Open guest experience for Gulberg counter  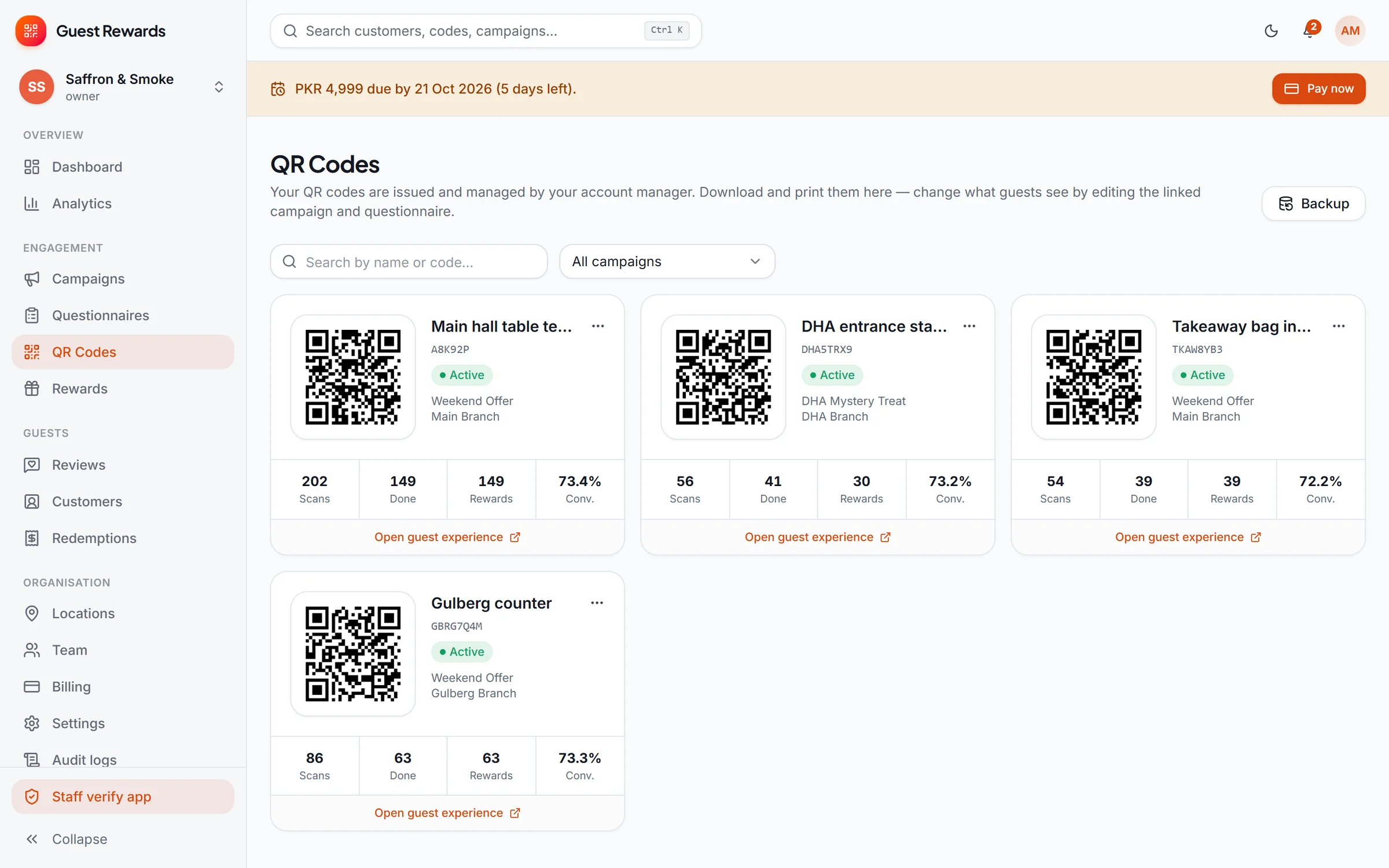pyautogui.click(x=447, y=813)
